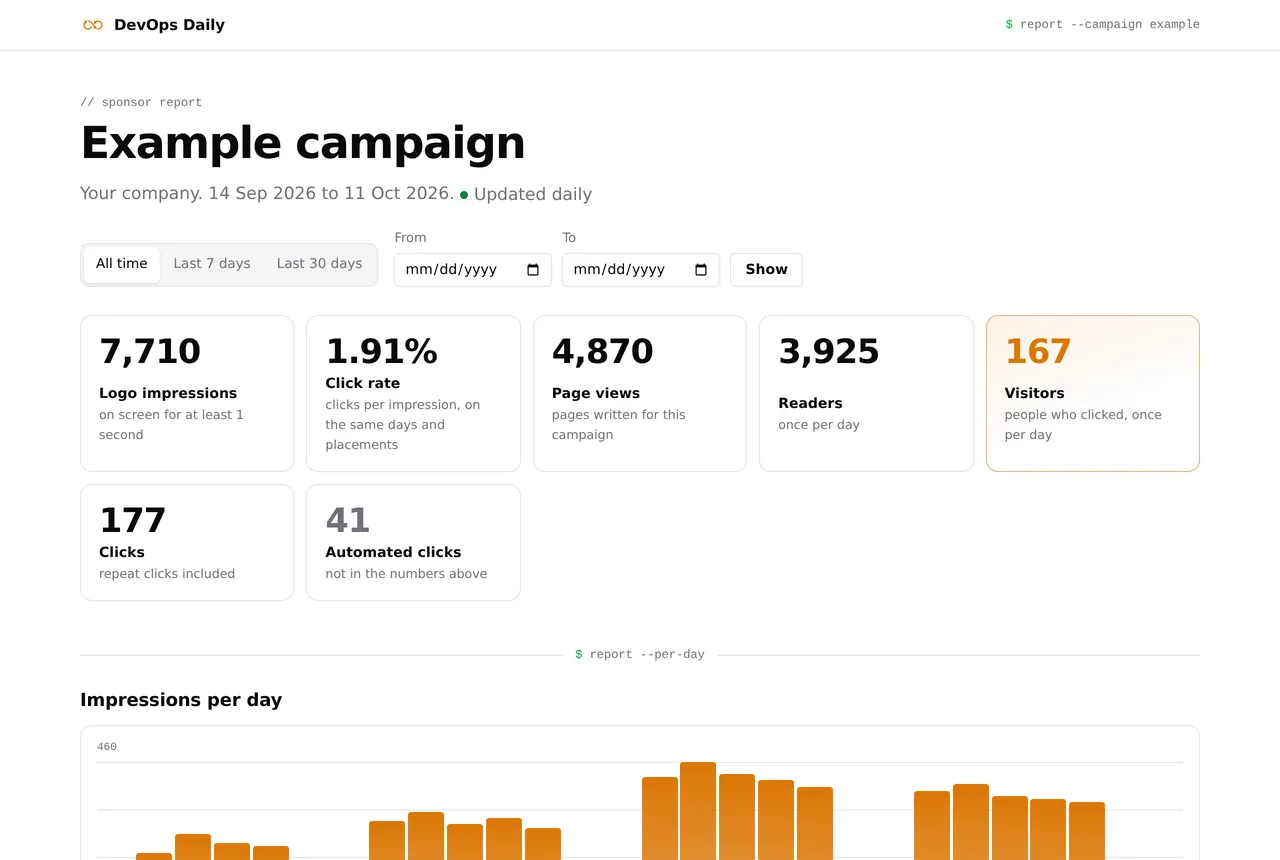
Task: Click the 'Impressions per day' heading
Action: tap(181, 700)
